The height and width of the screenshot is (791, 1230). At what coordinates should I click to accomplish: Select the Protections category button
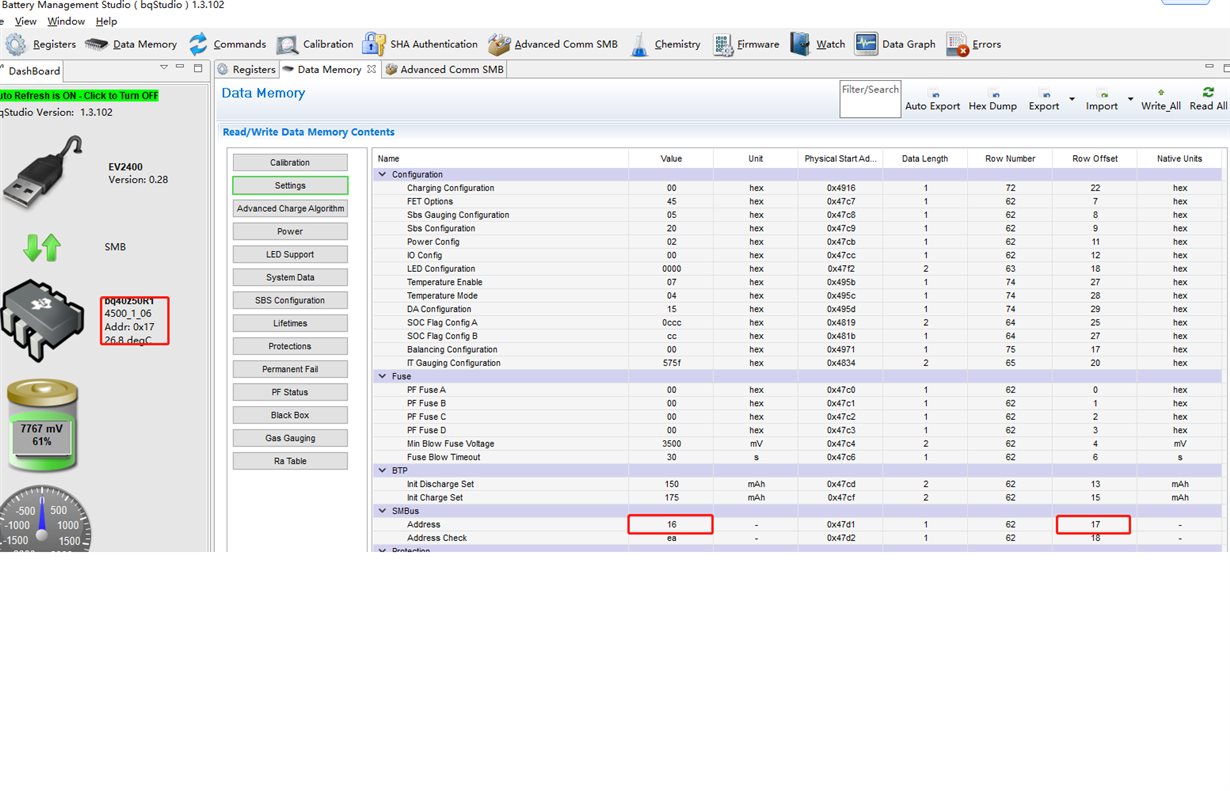290,346
